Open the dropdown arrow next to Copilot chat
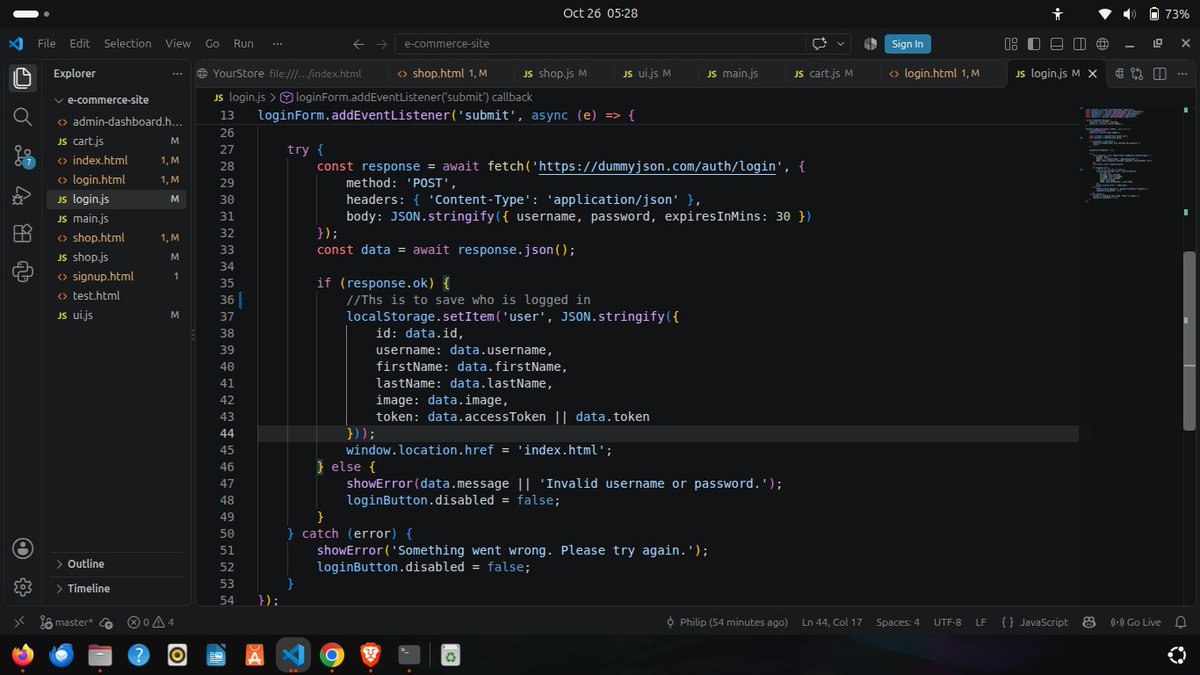This screenshot has height=675, width=1200. point(841,44)
